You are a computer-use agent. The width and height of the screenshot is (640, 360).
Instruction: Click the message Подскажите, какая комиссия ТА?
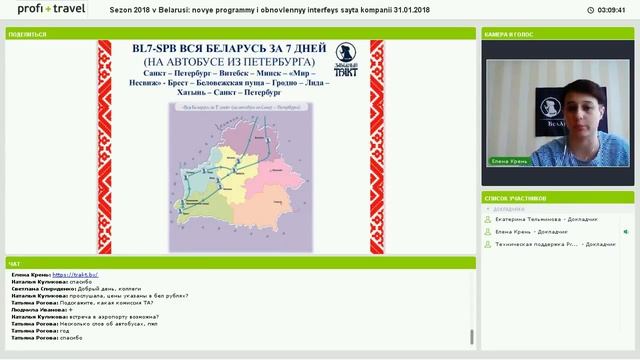tap(82, 303)
